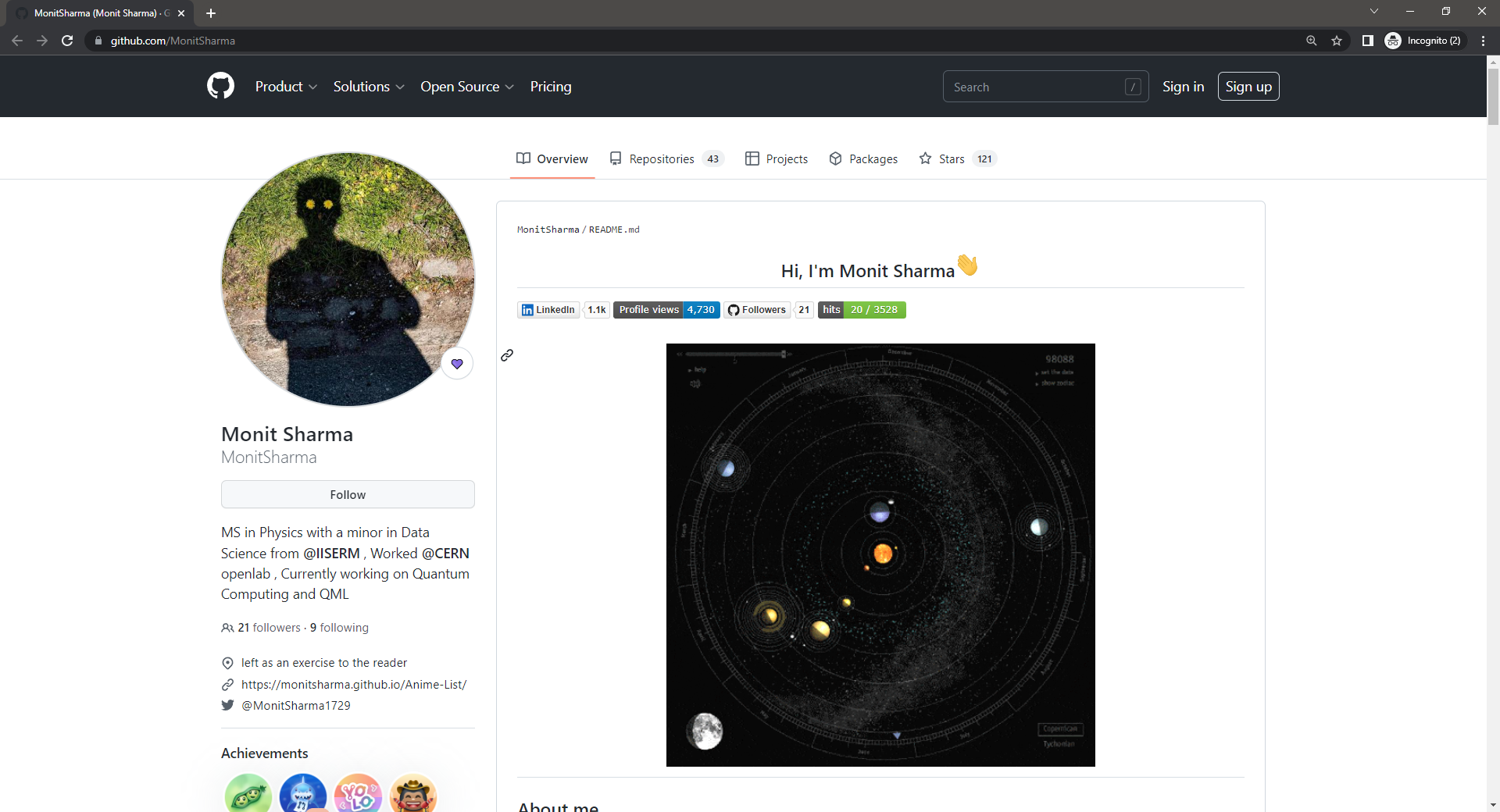
Task: Select the Overview tab
Action: pos(552,158)
